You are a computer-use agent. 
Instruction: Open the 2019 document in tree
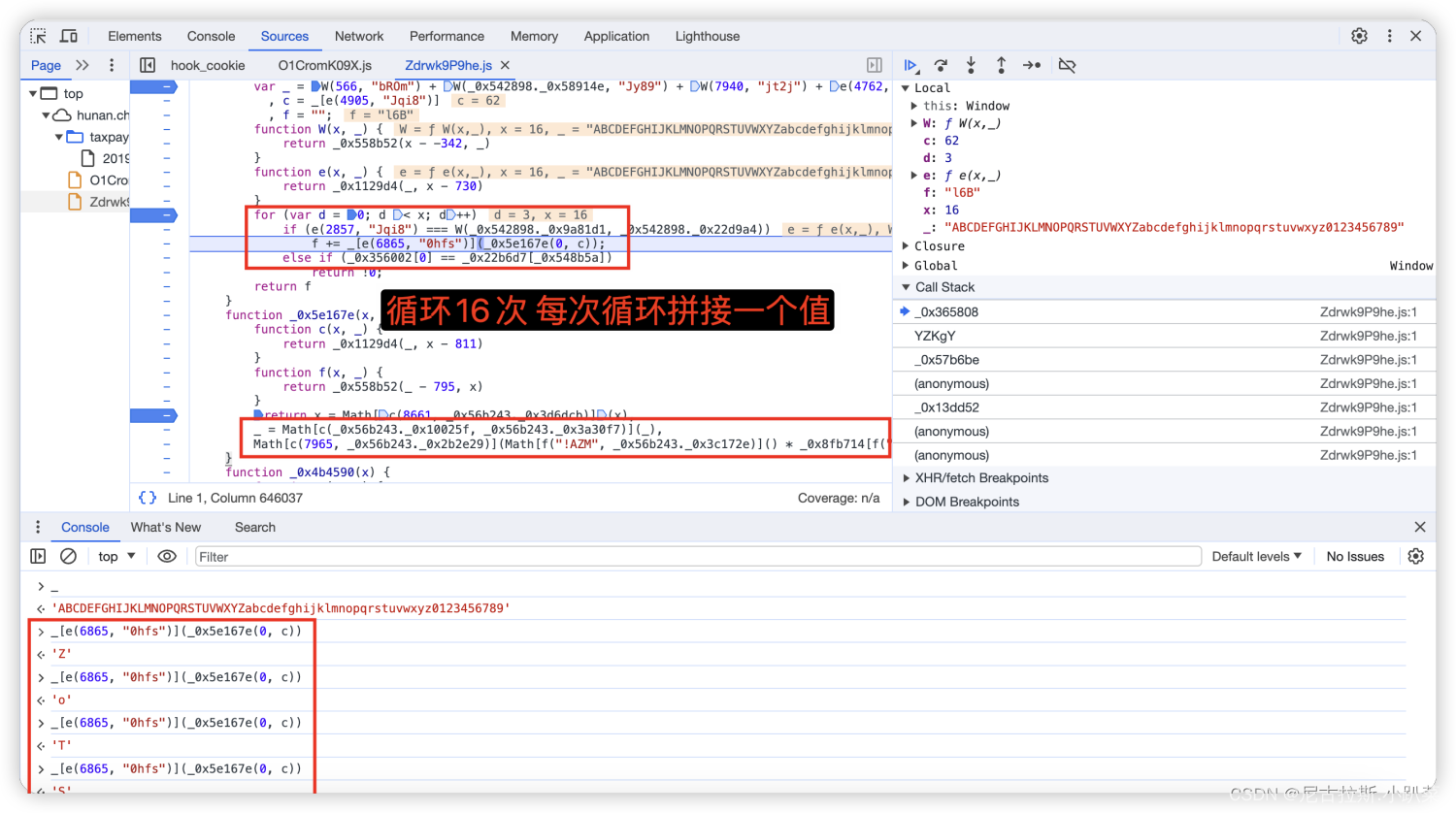pos(105,158)
